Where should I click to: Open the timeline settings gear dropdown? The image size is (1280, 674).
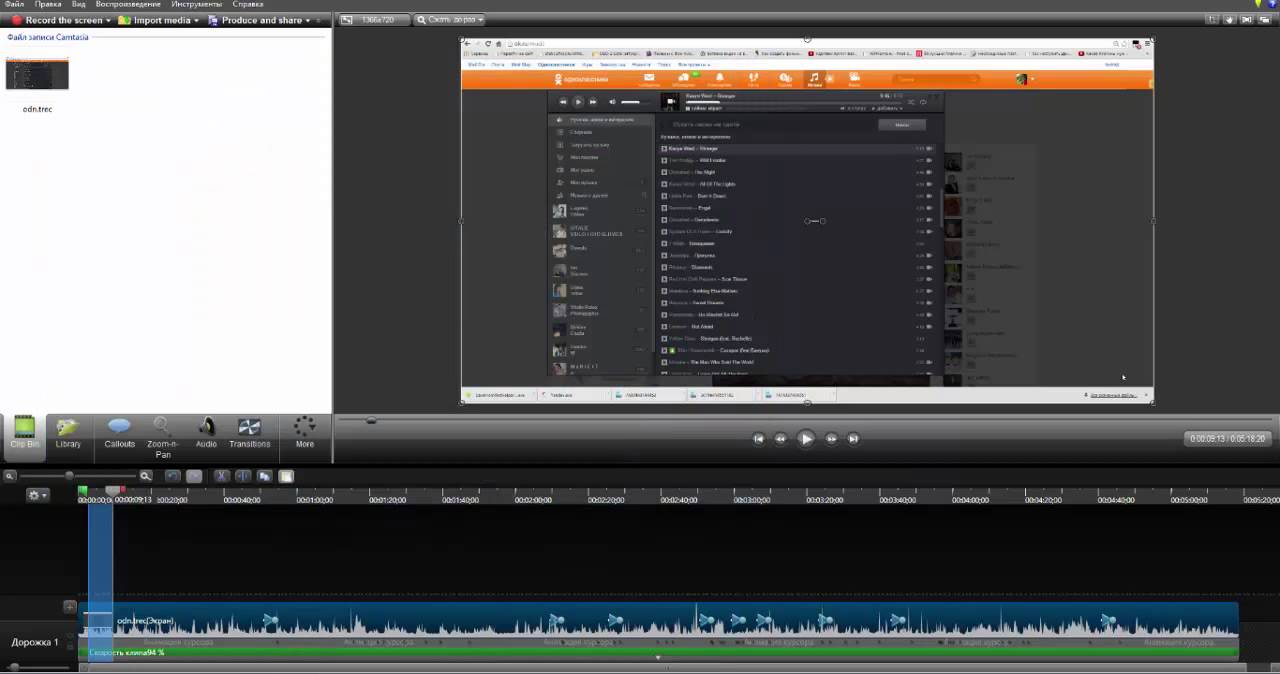tap(38, 495)
